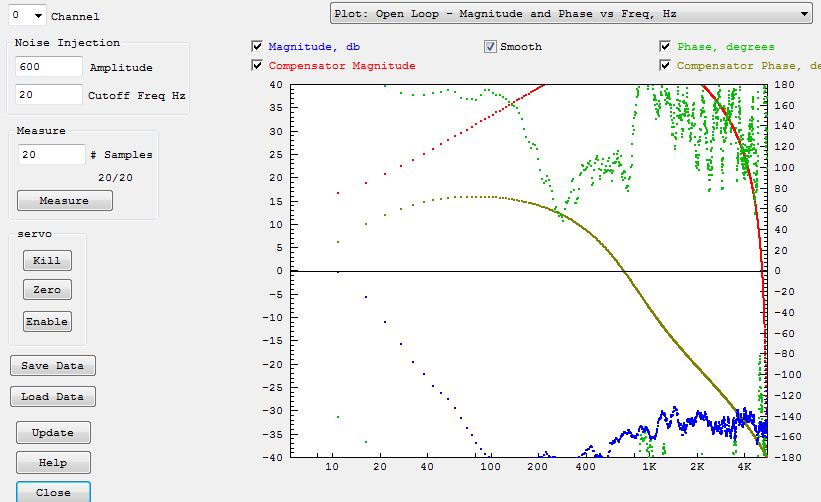Open the Help button
This screenshot has width=821, height=502.
coord(53,463)
